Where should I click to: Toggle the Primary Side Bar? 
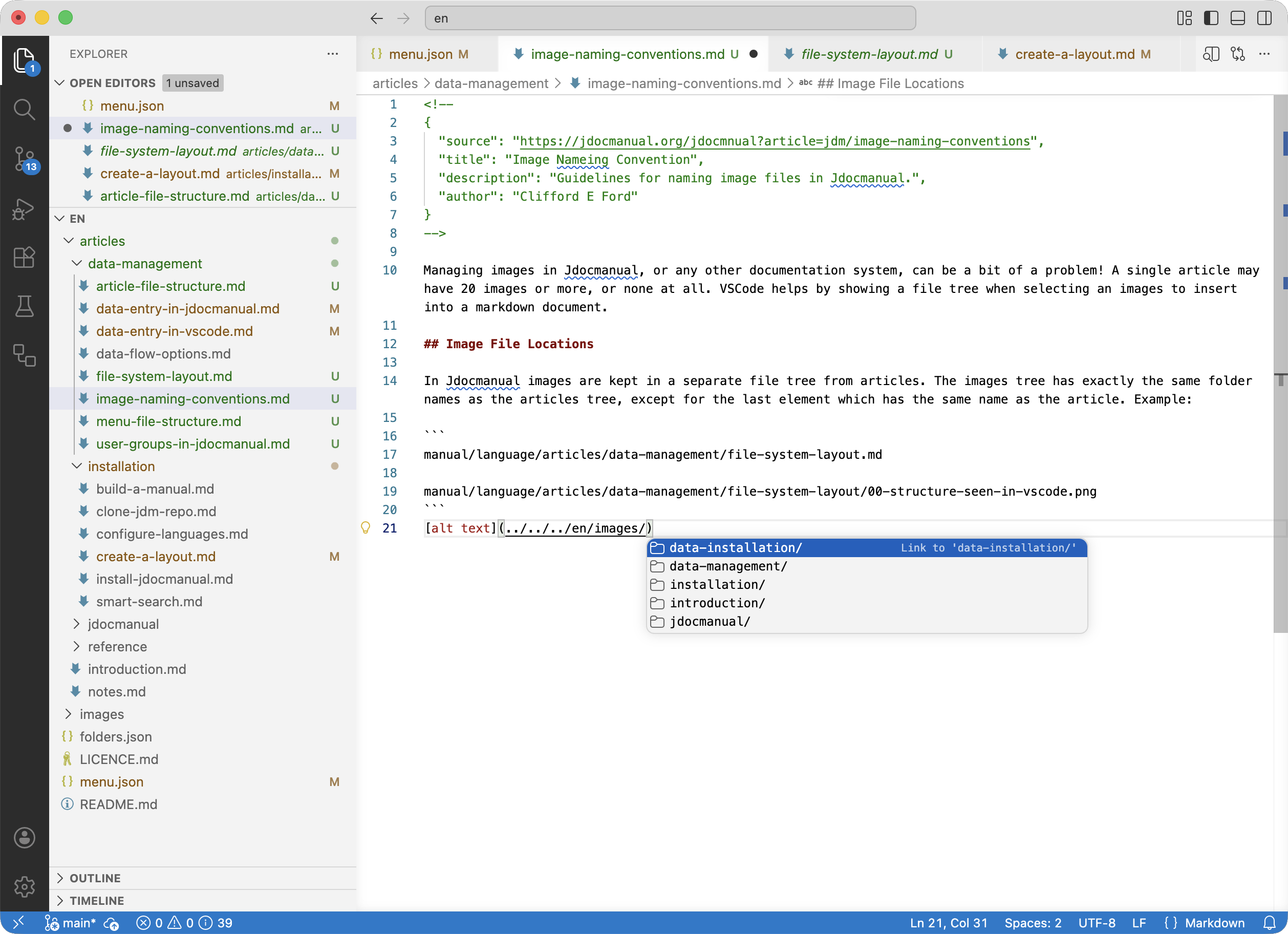click(x=1211, y=18)
